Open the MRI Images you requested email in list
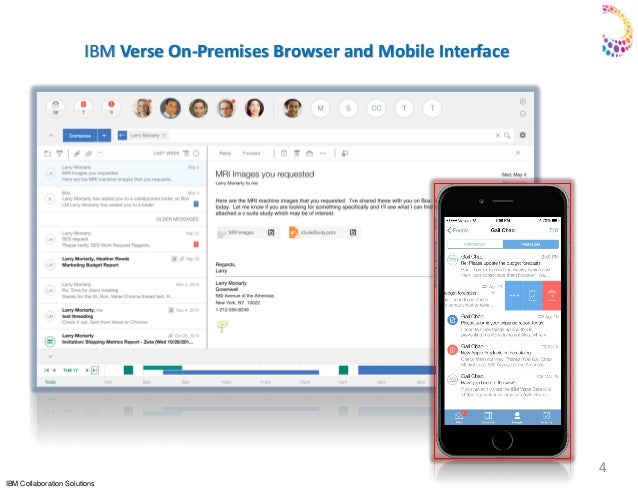This screenshot has width=638, height=493. coord(122,173)
